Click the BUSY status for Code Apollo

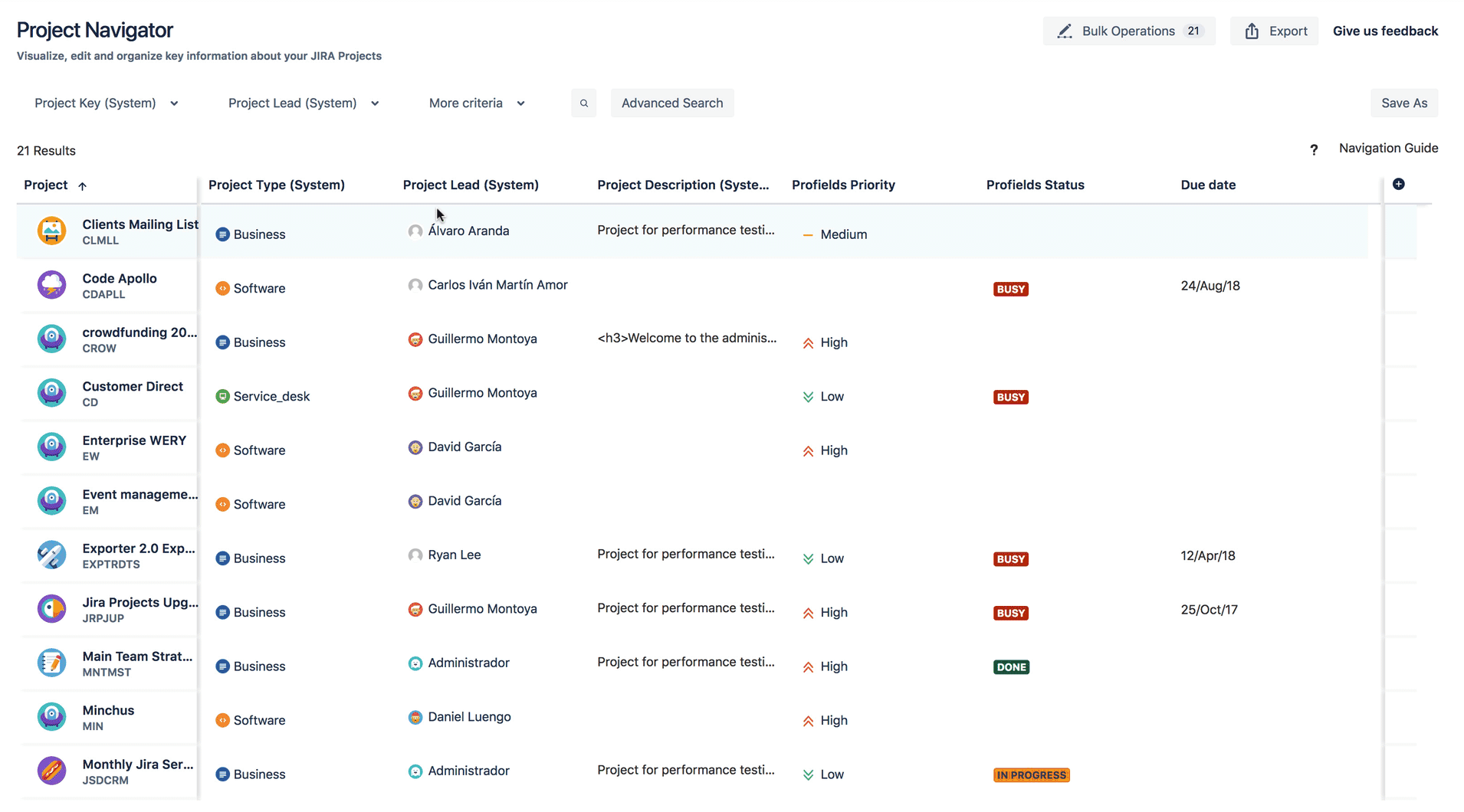(1011, 290)
